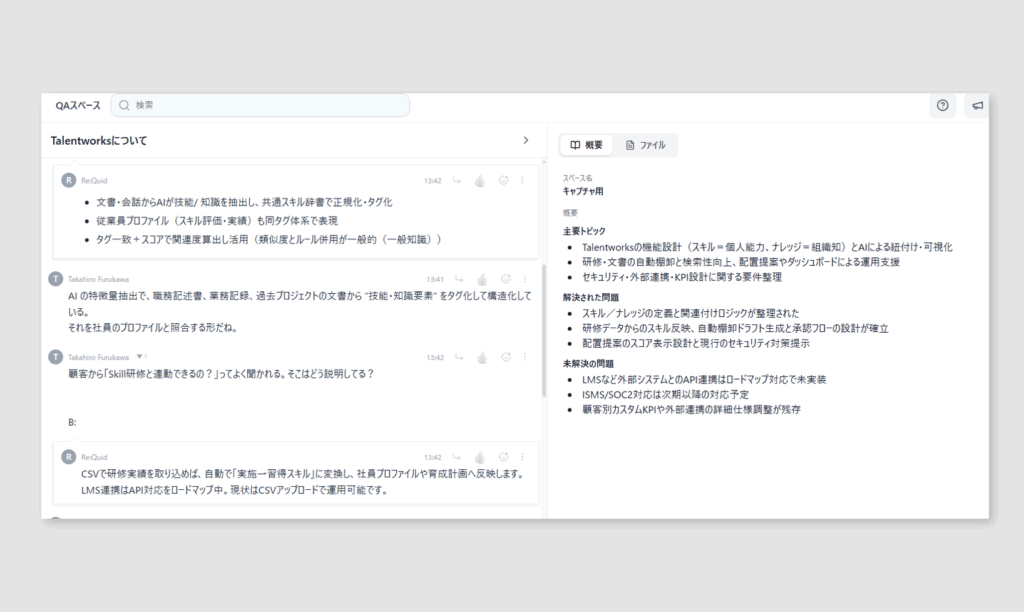Click Takahiro Furukawa's avatar on 13:41 message

pyautogui.click(x=56, y=279)
